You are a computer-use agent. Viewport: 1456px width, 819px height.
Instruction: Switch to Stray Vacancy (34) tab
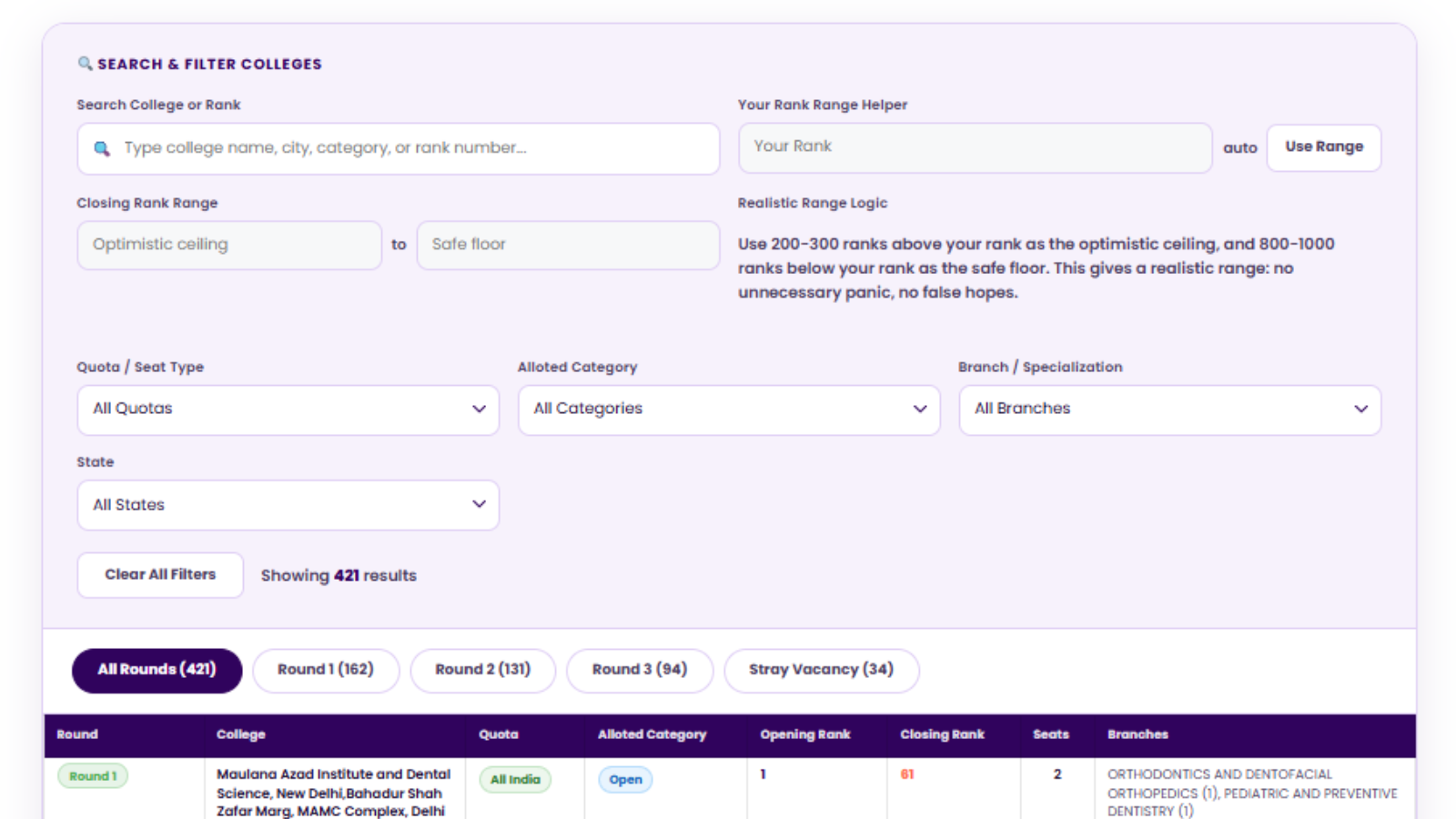821,671
